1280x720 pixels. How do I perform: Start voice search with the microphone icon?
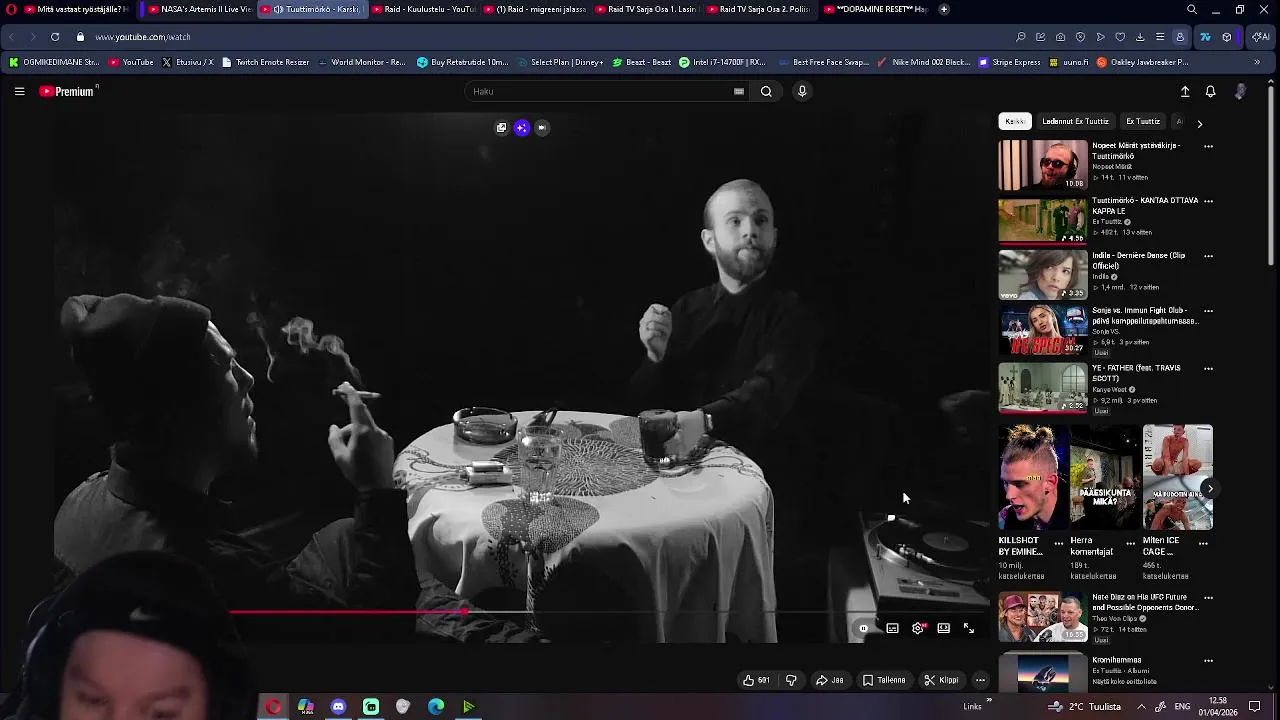[x=802, y=91]
